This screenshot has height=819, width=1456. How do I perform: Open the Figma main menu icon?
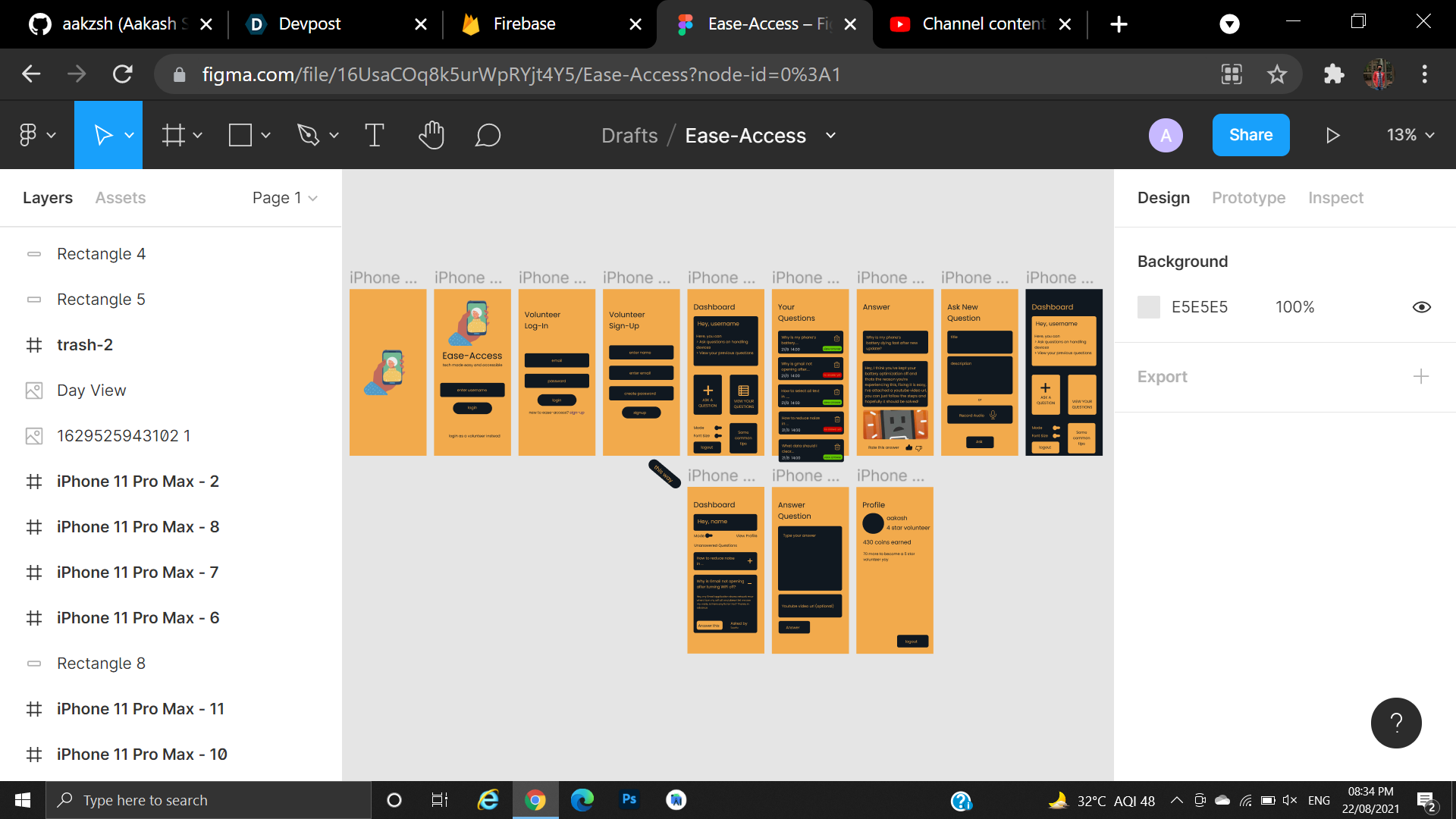[28, 135]
